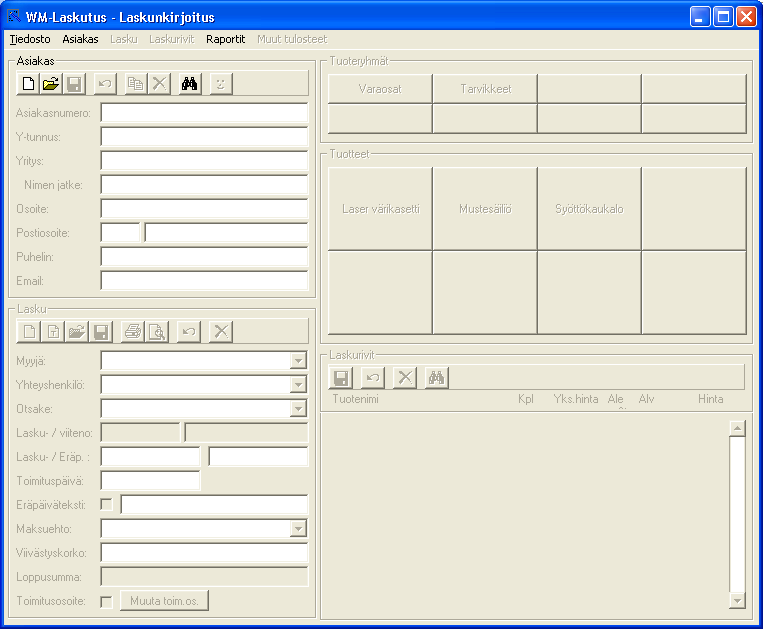
Task: Expand the Maksuehto dropdown
Action: coord(298,529)
